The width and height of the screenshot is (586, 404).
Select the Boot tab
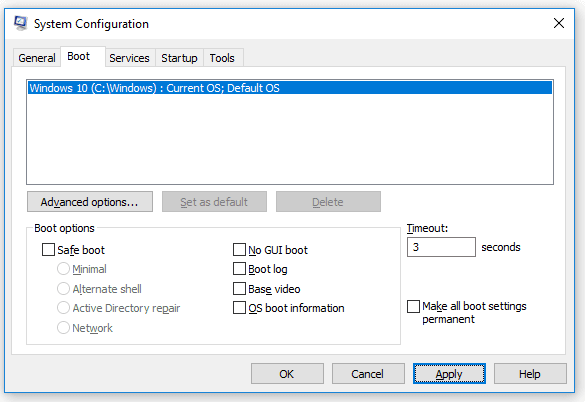pyautogui.click(x=79, y=56)
